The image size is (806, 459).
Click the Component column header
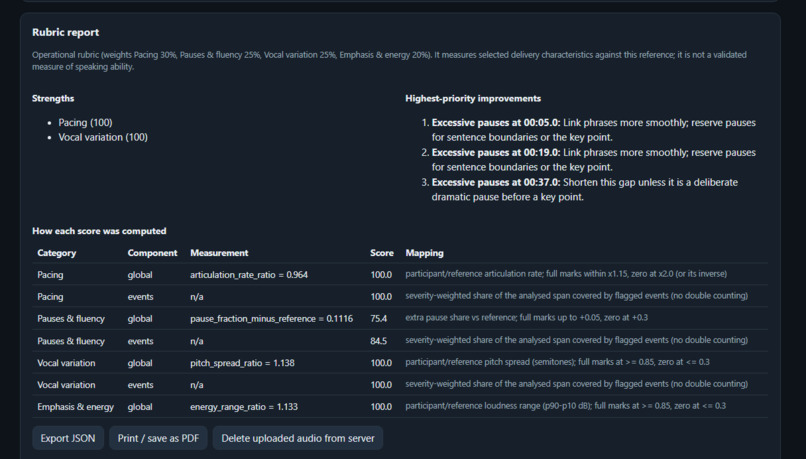pyautogui.click(x=152, y=253)
